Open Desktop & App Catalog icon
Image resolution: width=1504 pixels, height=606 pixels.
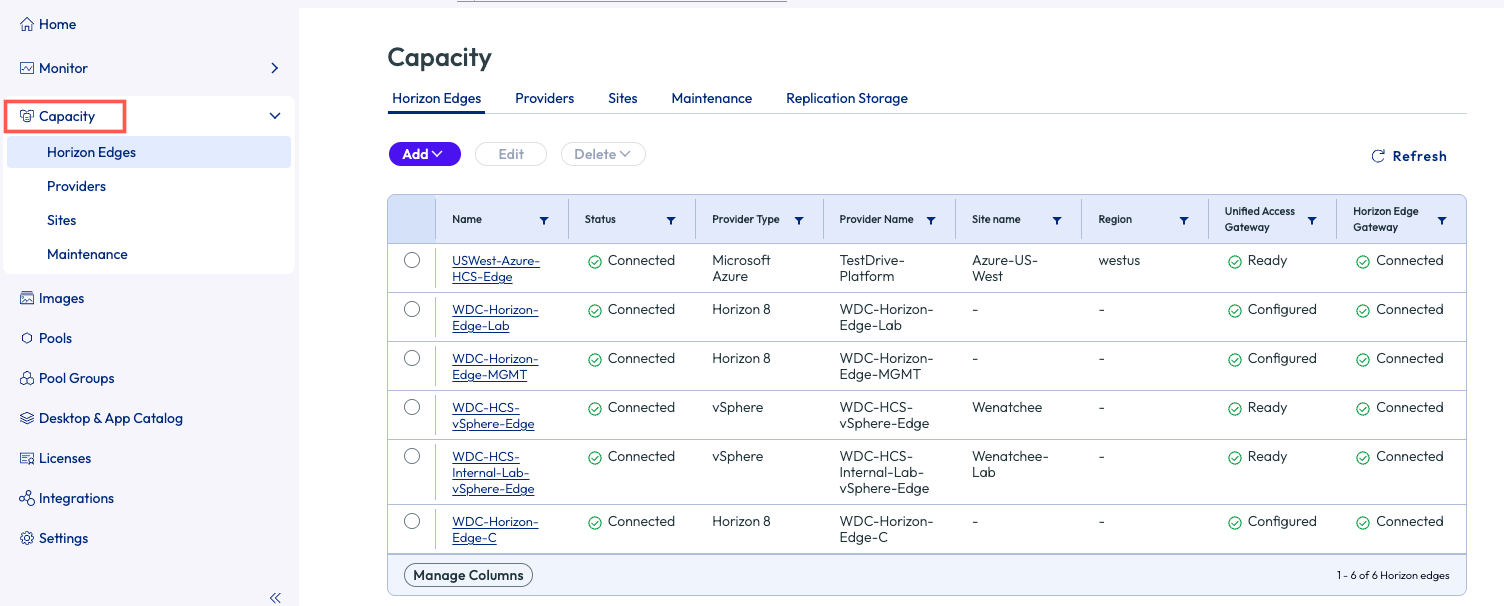click(x=27, y=419)
